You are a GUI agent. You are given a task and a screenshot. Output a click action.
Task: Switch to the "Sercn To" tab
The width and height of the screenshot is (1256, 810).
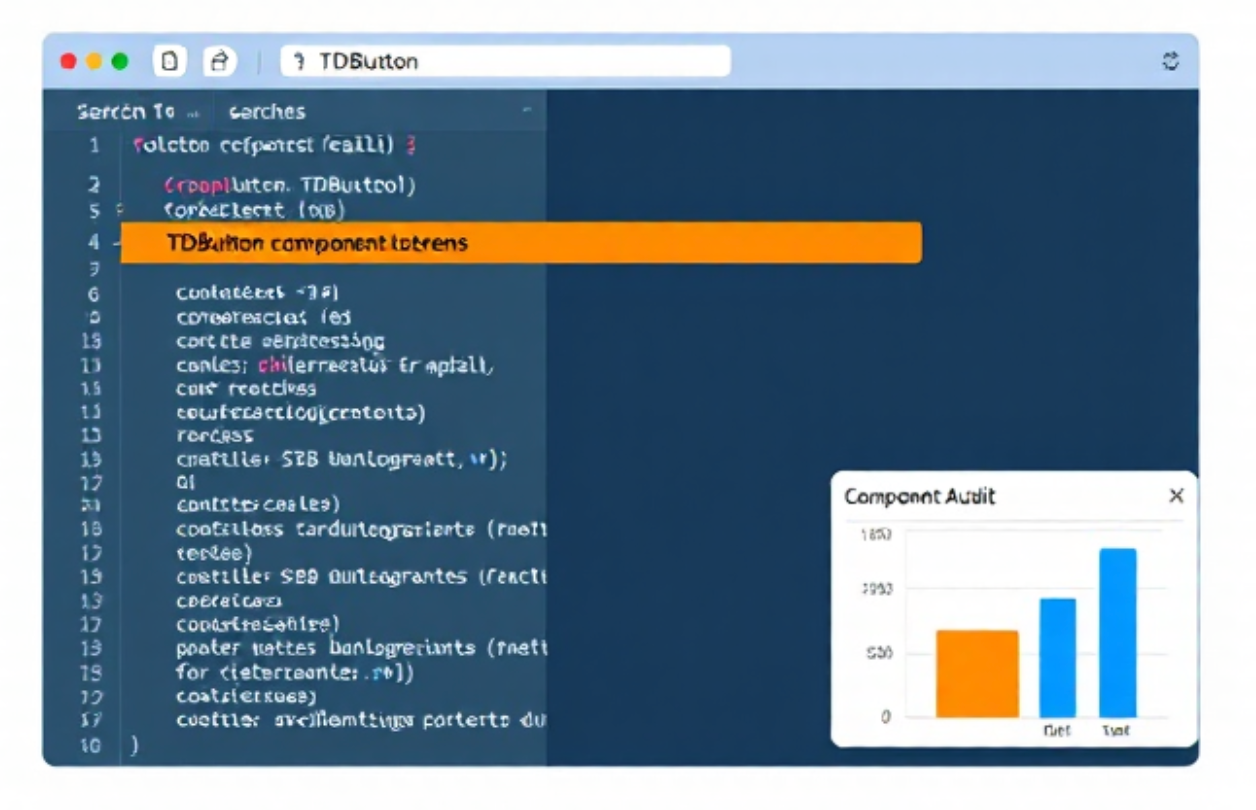tap(126, 112)
